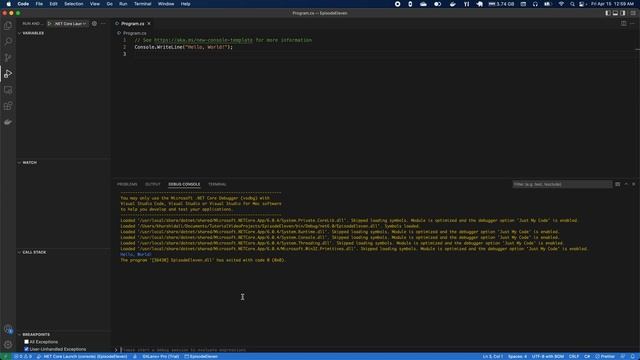Select the Debug Console panel tab
The image size is (640, 360).
click(184, 184)
